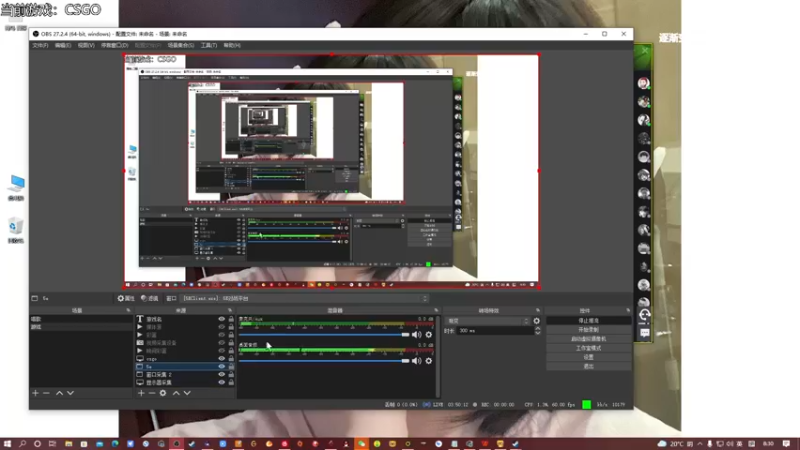Image resolution: width=800 pixels, height=450 pixels.
Task: Select the 显示器采集 source row
Action: 185,382
